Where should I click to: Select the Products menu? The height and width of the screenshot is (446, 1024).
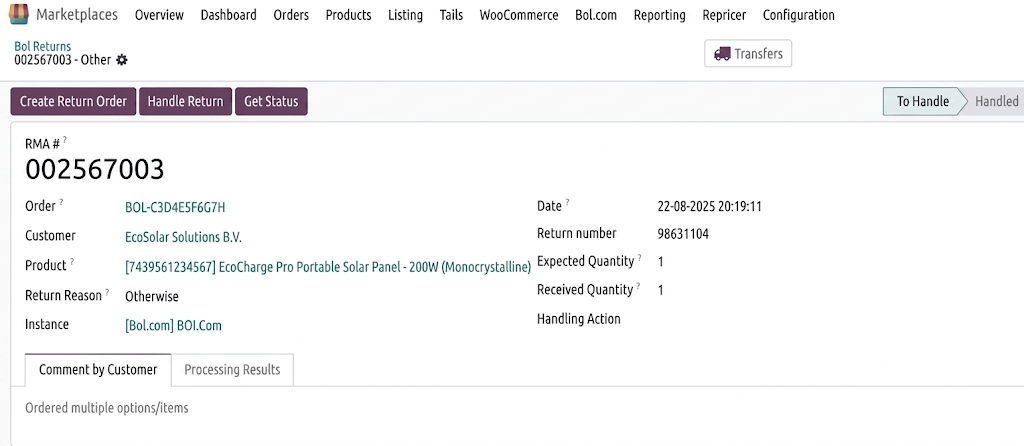348,15
